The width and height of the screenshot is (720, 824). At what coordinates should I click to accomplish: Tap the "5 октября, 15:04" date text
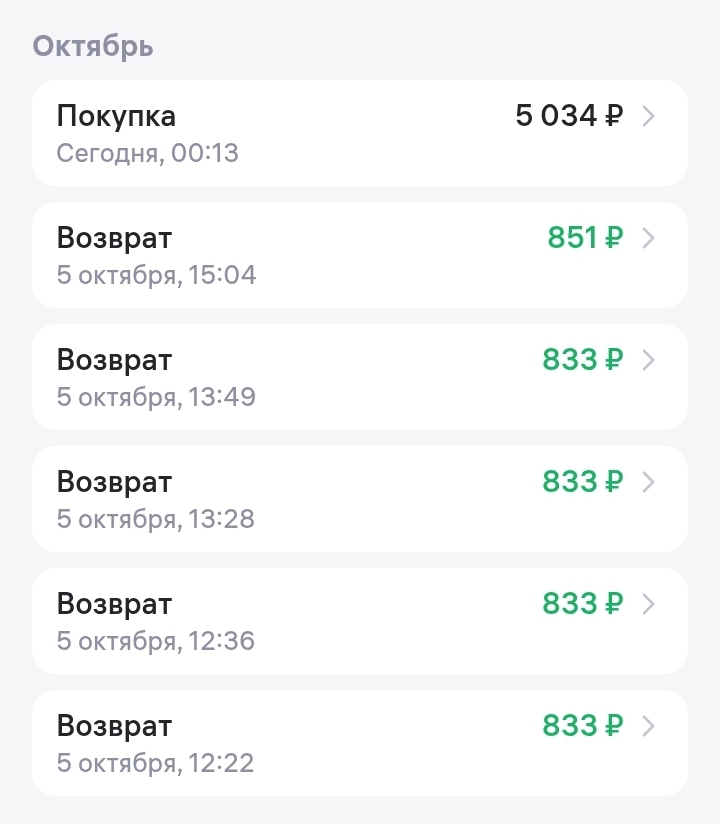[156, 275]
